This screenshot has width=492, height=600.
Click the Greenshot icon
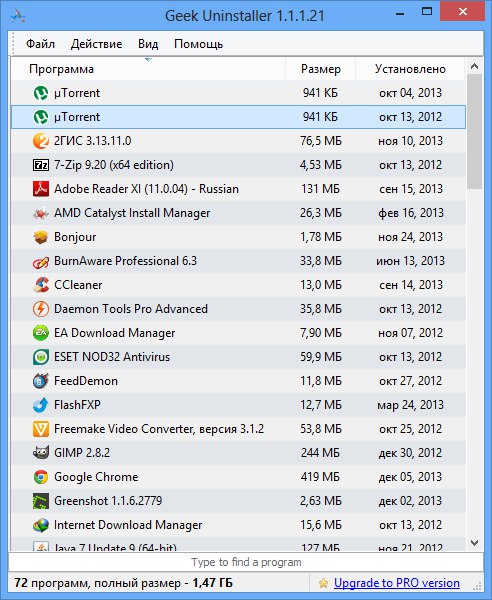coord(41,501)
